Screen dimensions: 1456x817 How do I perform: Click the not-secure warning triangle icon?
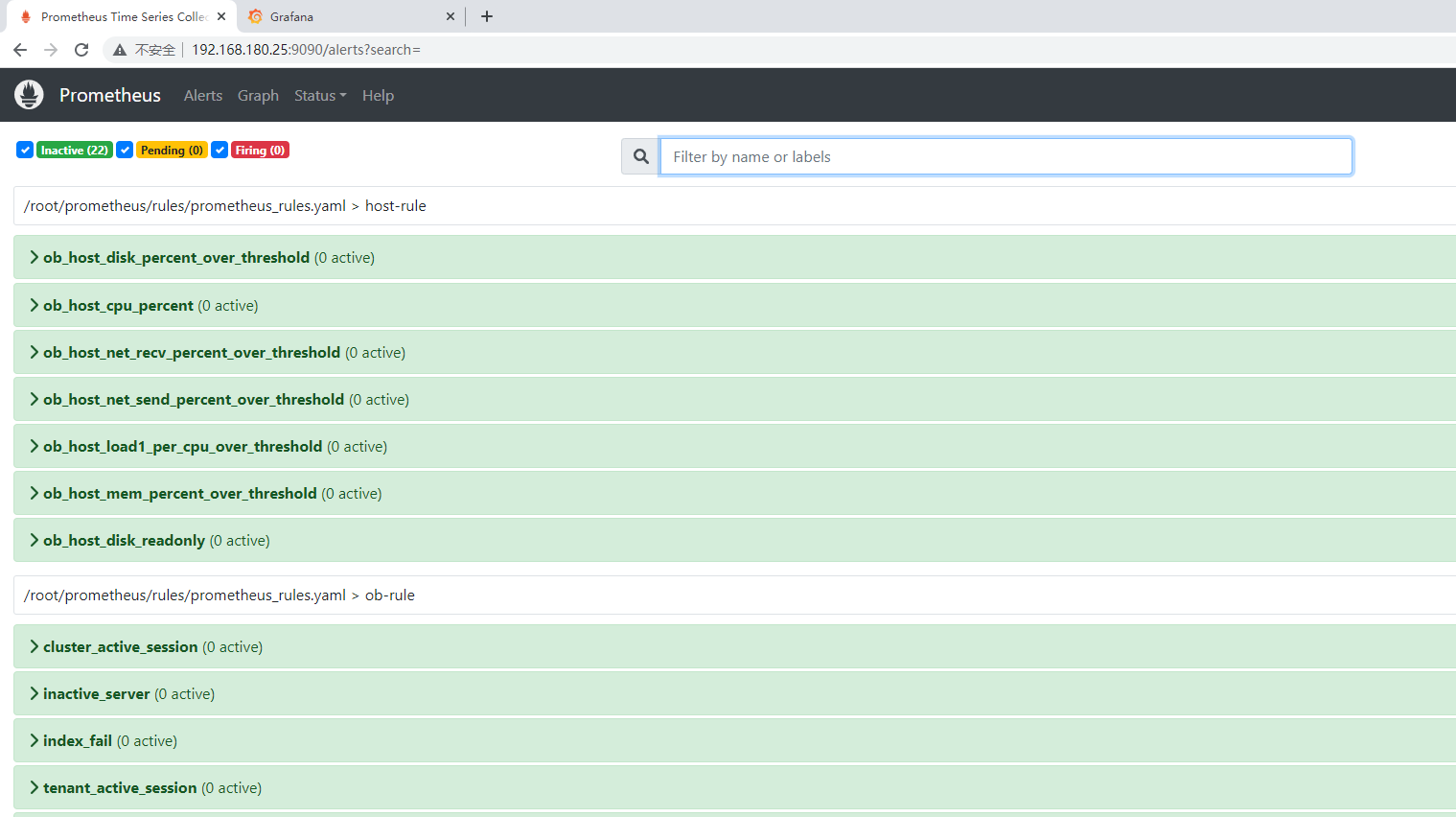point(120,50)
